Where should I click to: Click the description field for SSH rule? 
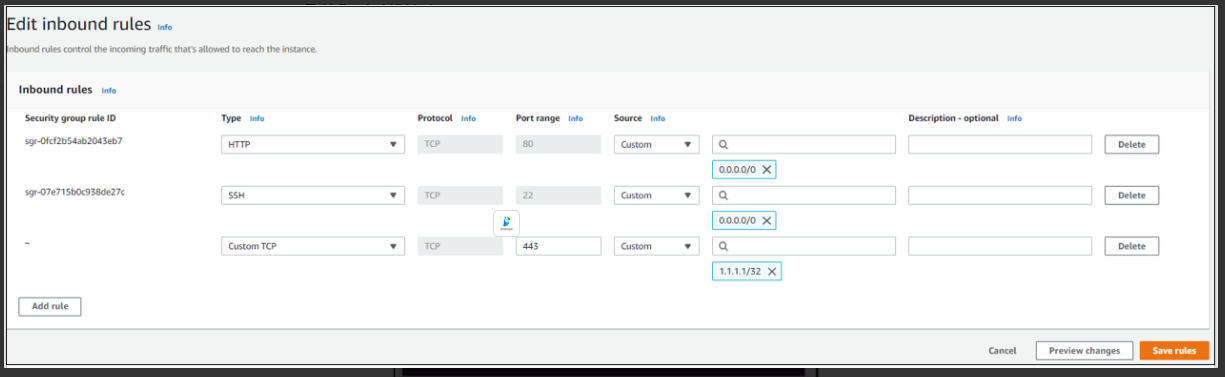(x=1000, y=195)
